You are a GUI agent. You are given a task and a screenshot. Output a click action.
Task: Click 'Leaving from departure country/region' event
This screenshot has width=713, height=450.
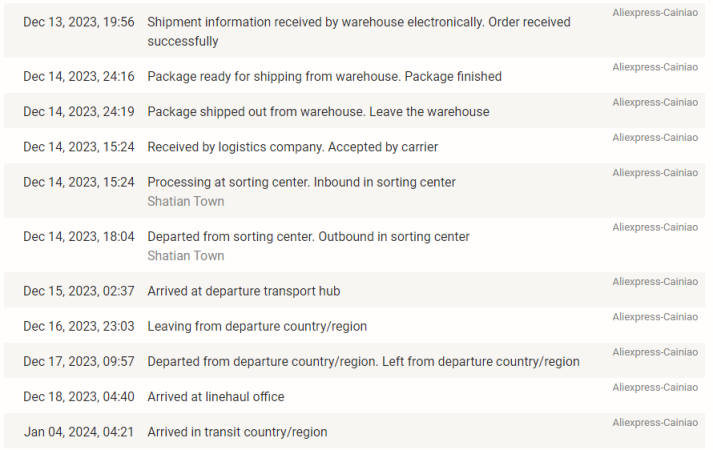click(x=257, y=326)
